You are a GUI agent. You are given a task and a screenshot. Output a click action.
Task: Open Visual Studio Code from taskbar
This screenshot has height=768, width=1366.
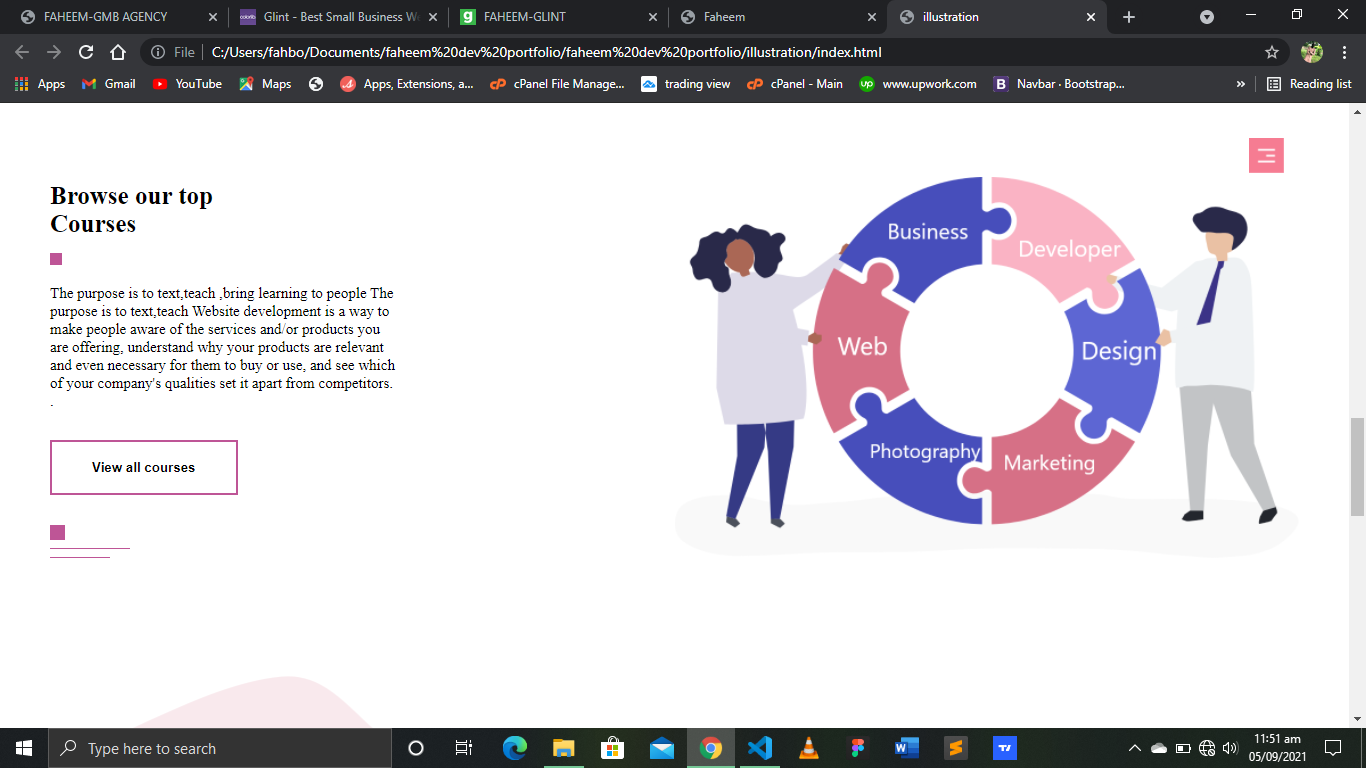760,748
